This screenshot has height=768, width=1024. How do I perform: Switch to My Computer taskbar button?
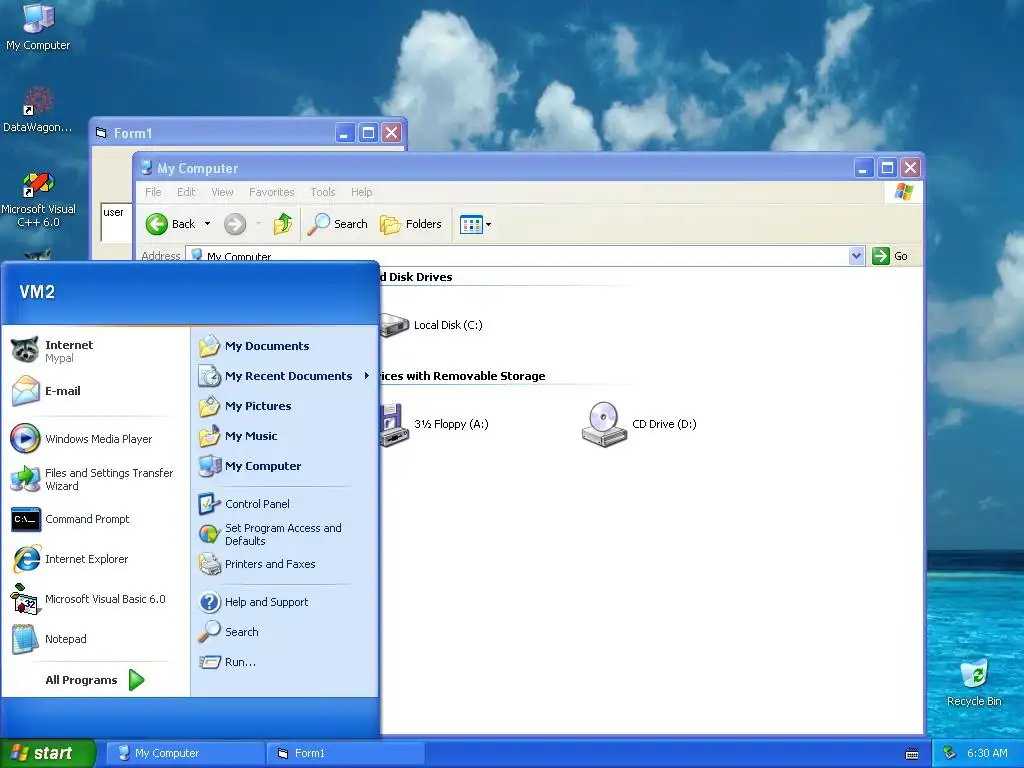tap(185, 753)
